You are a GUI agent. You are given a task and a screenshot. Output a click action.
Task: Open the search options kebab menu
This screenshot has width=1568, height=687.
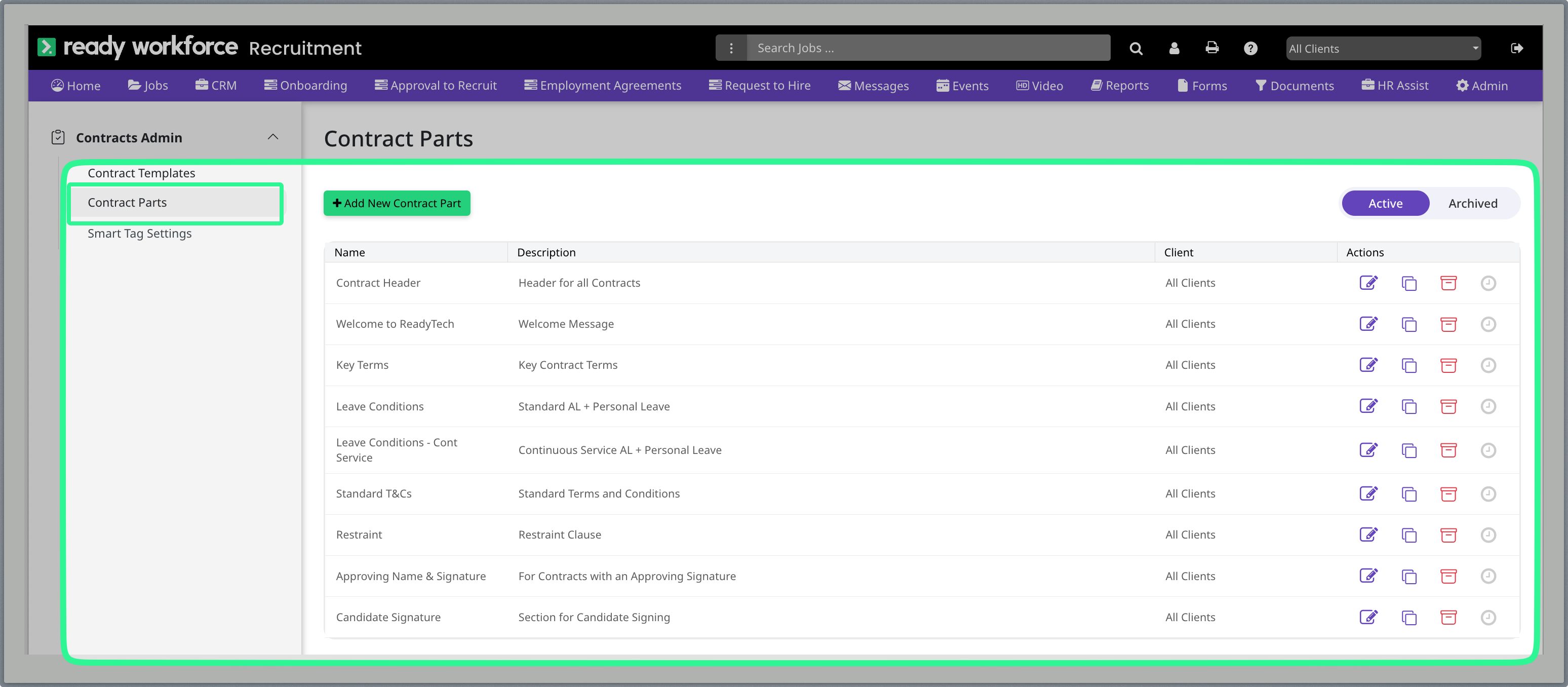[x=730, y=48]
